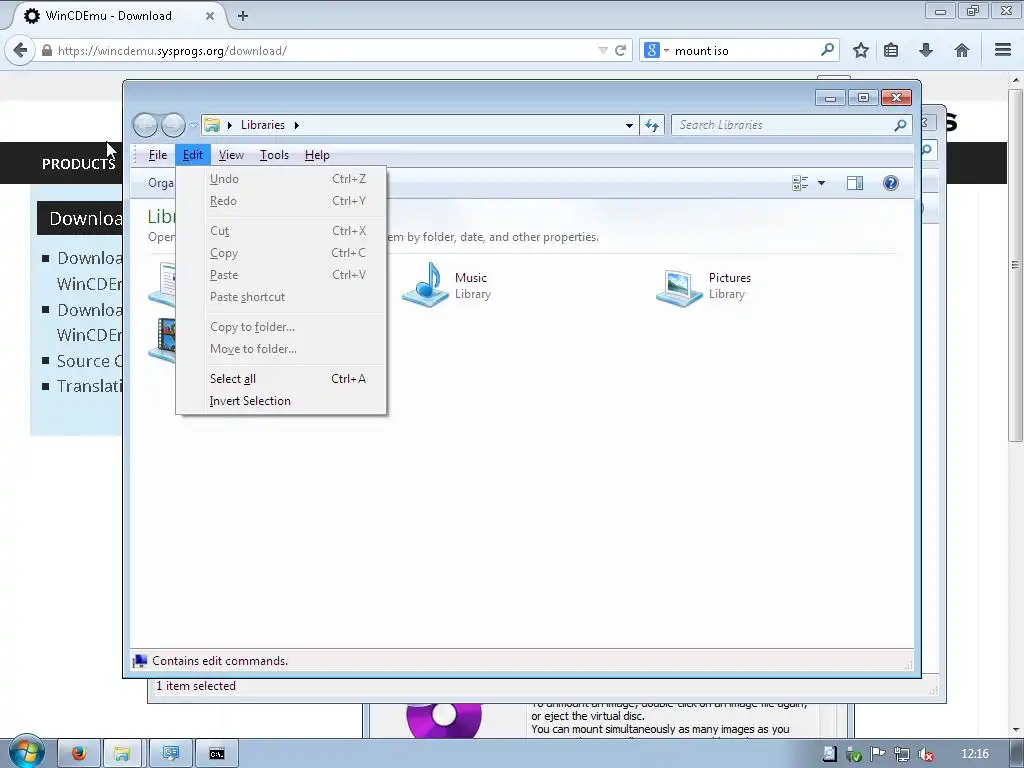Open Explorer help question mark icon
The width and height of the screenshot is (1024, 768).
[891, 183]
